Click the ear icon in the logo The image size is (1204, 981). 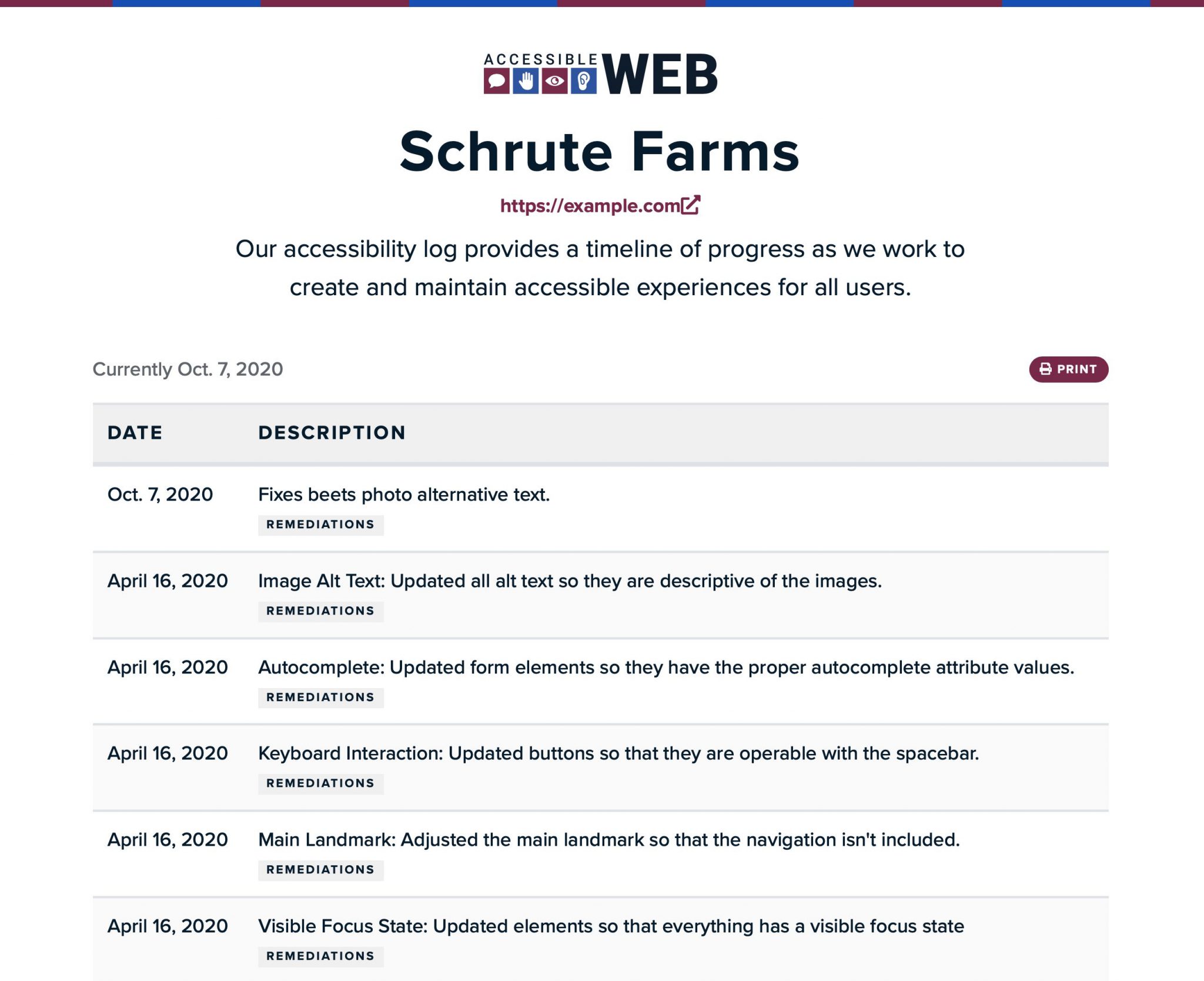tap(584, 81)
